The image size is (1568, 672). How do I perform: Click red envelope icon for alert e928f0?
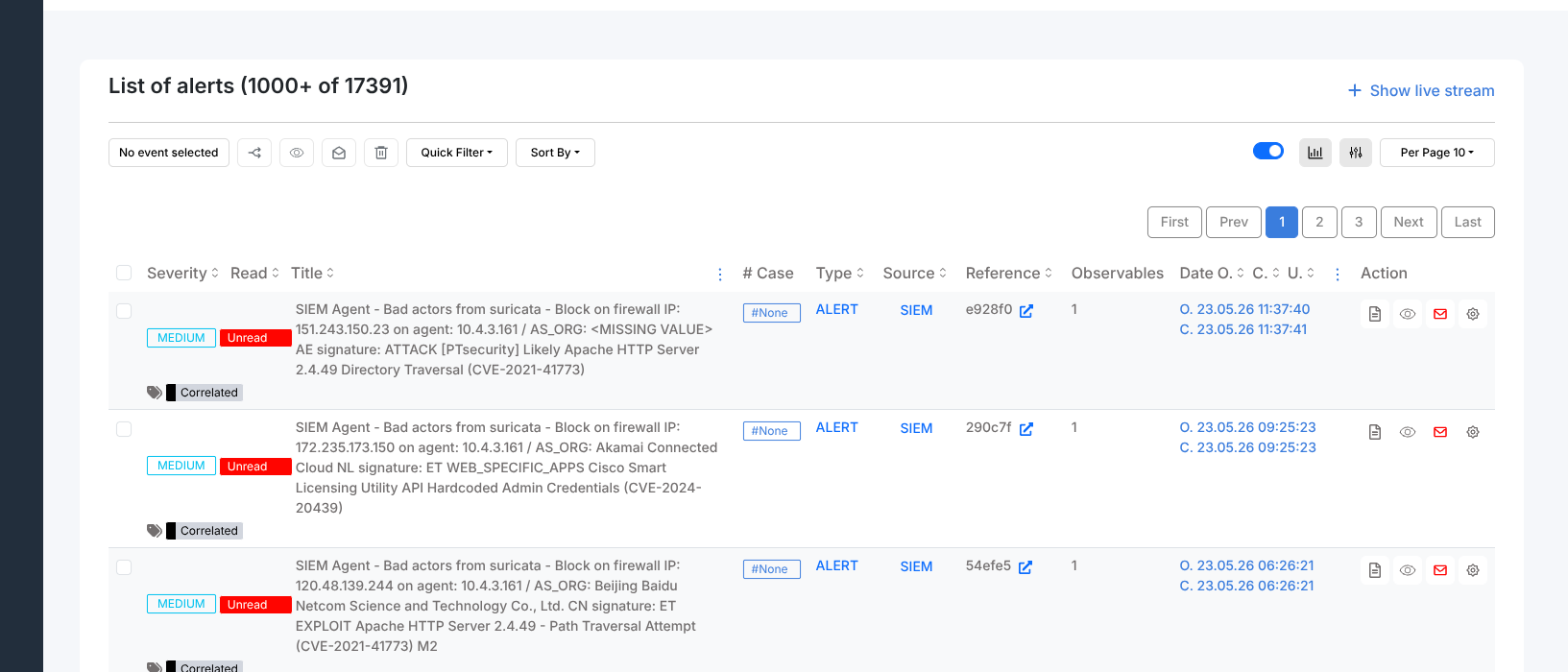pos(1440,314)
